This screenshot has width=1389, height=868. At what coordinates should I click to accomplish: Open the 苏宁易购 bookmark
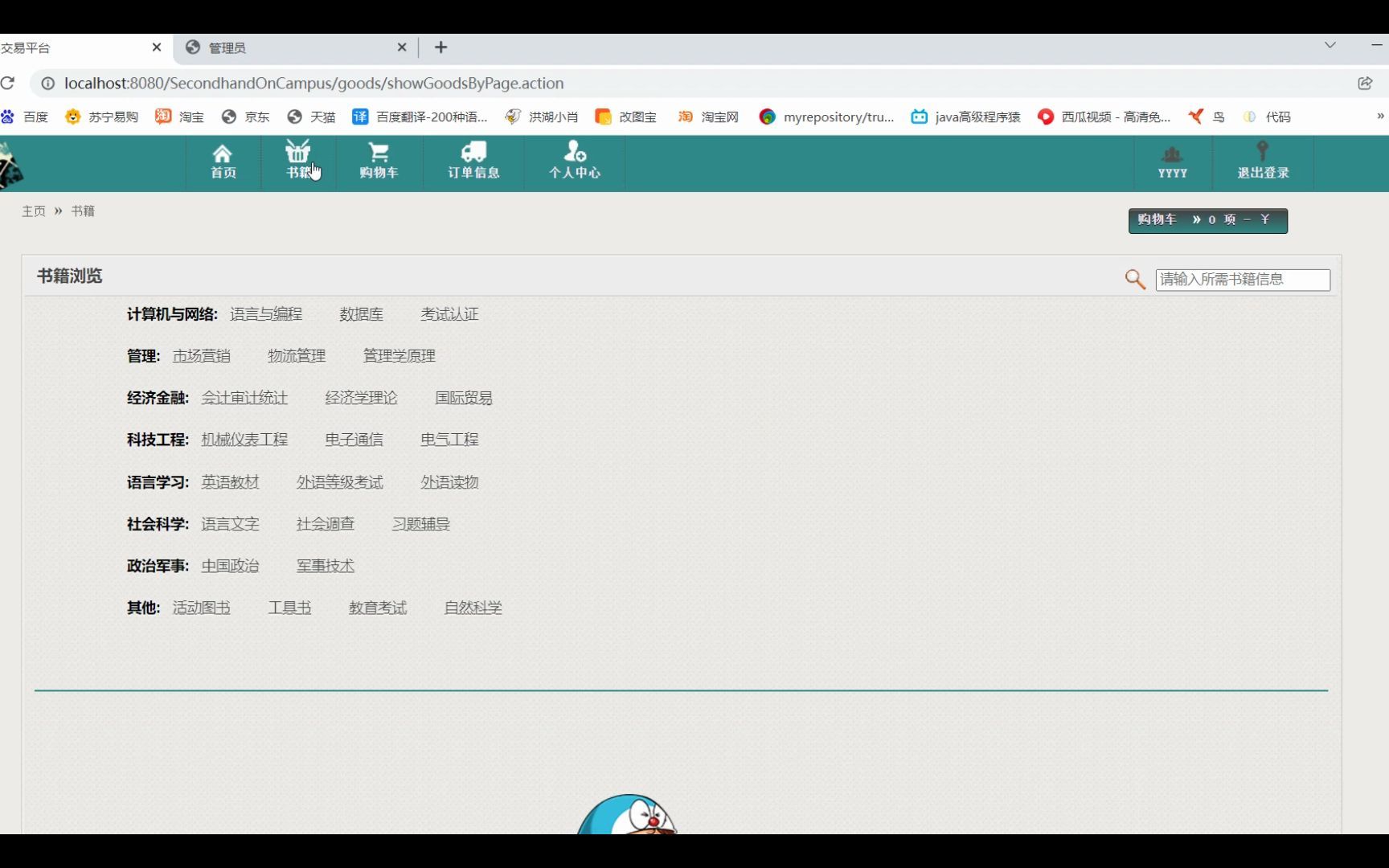tap(102, 117)
